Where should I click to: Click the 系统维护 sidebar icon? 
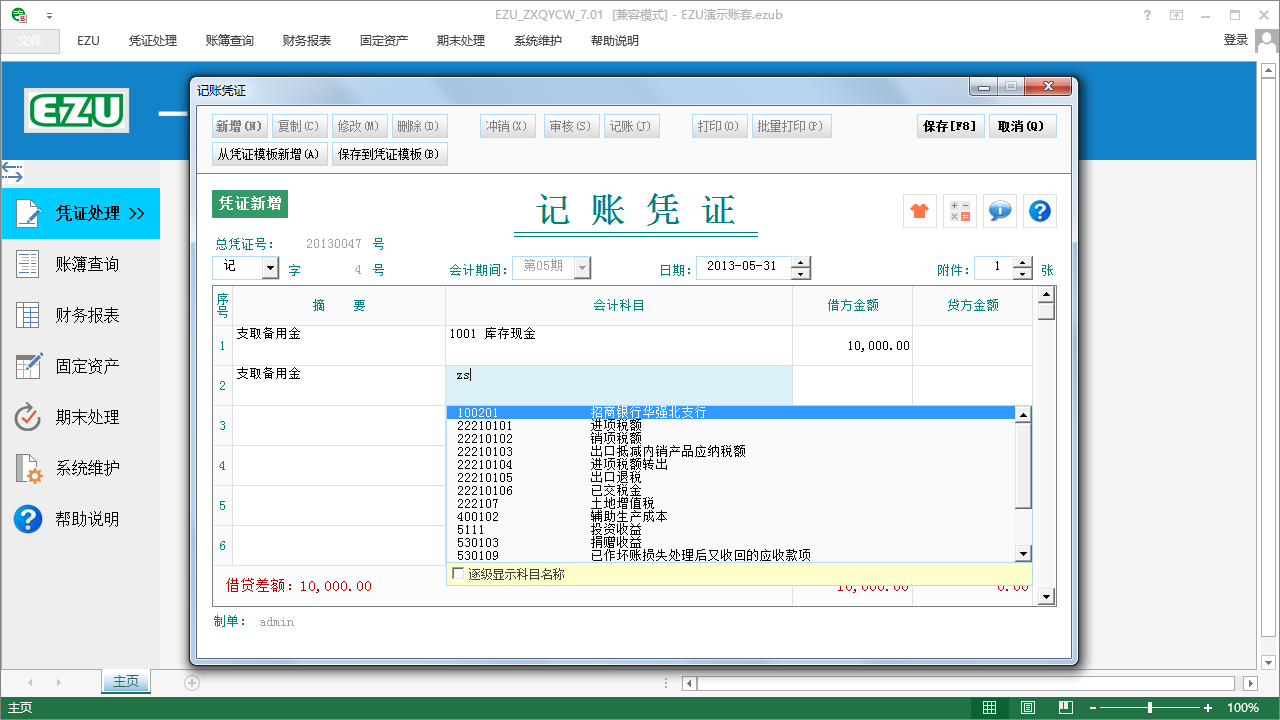(28, 468)
